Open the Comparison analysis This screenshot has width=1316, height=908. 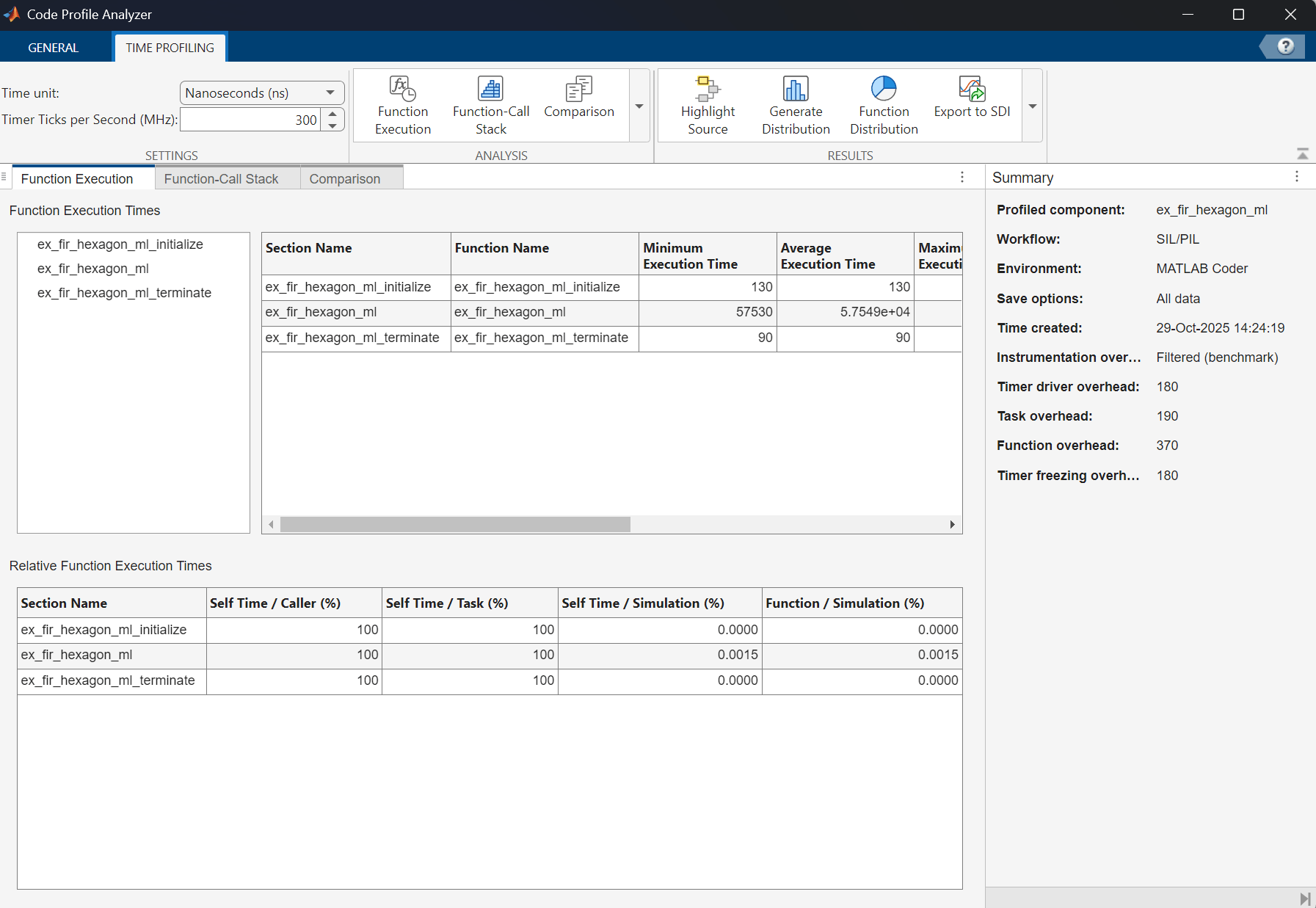tap(579, 98)
